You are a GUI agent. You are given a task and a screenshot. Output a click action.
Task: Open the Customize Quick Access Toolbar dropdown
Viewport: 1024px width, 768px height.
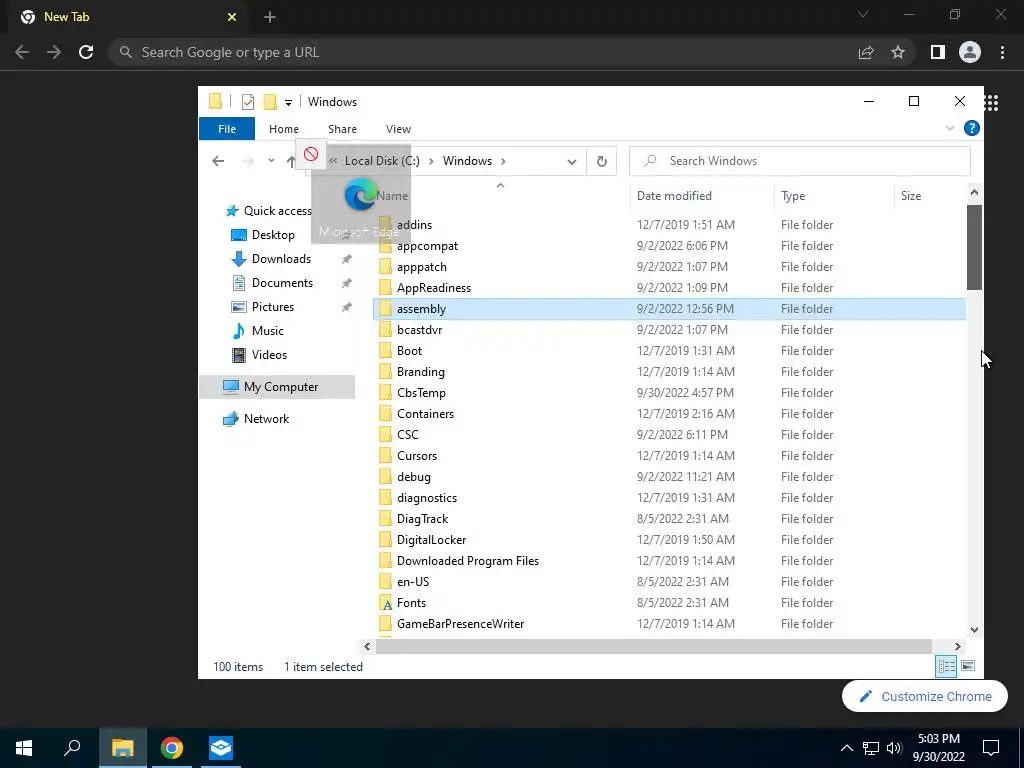288,103
